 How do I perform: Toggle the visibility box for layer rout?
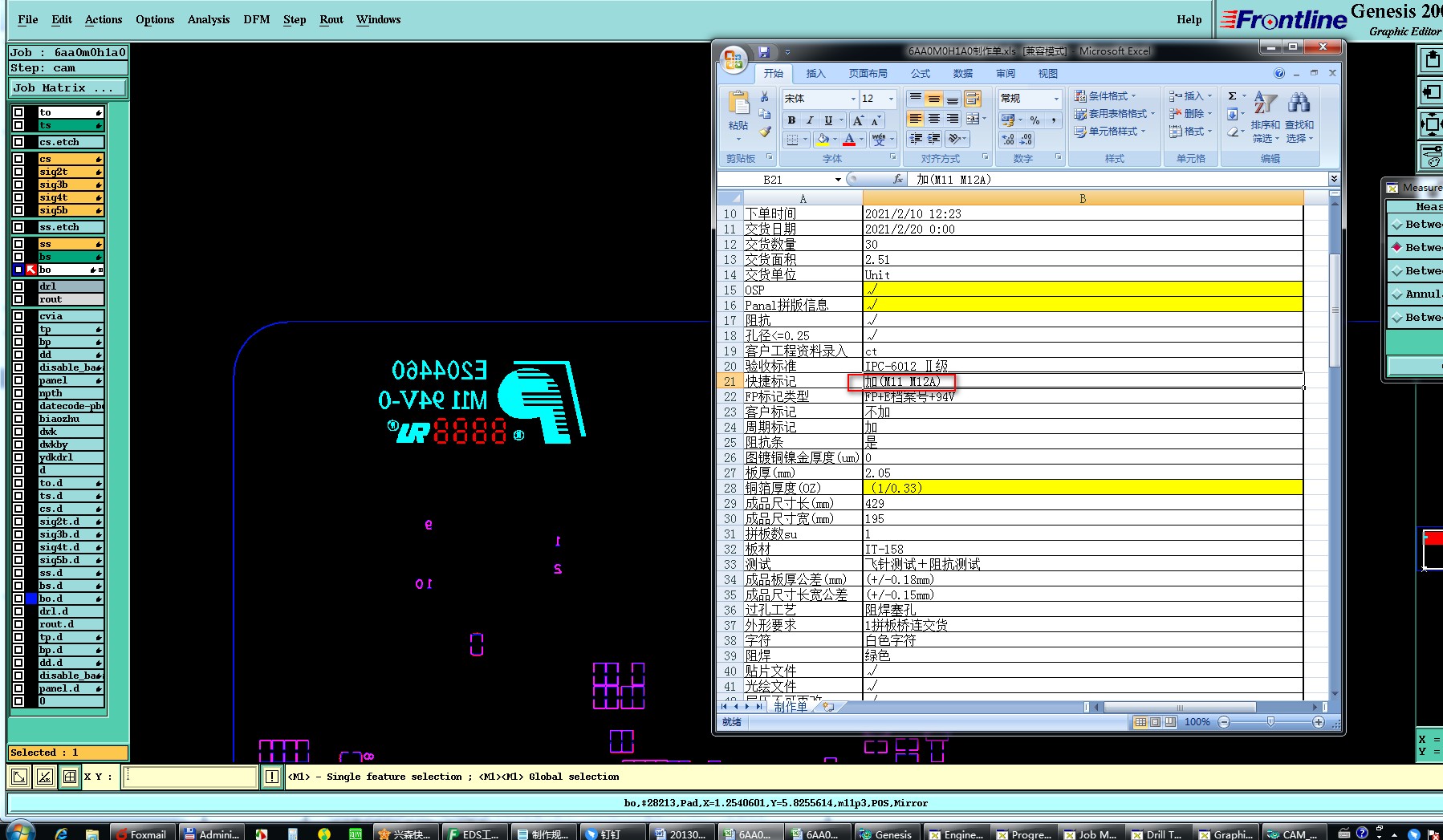point(18,299)
